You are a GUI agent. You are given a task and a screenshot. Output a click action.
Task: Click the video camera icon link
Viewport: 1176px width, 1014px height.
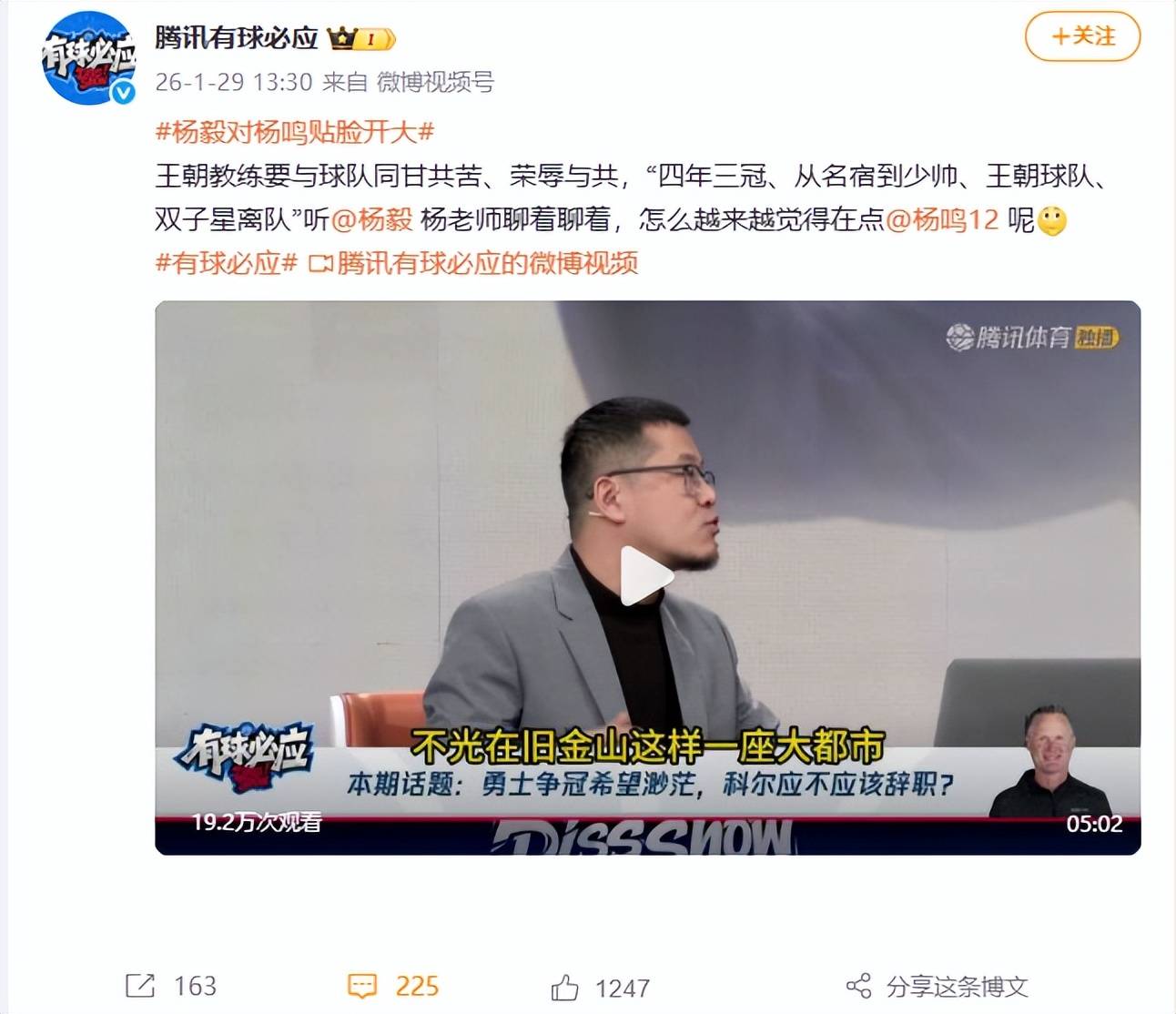point(320,264)
